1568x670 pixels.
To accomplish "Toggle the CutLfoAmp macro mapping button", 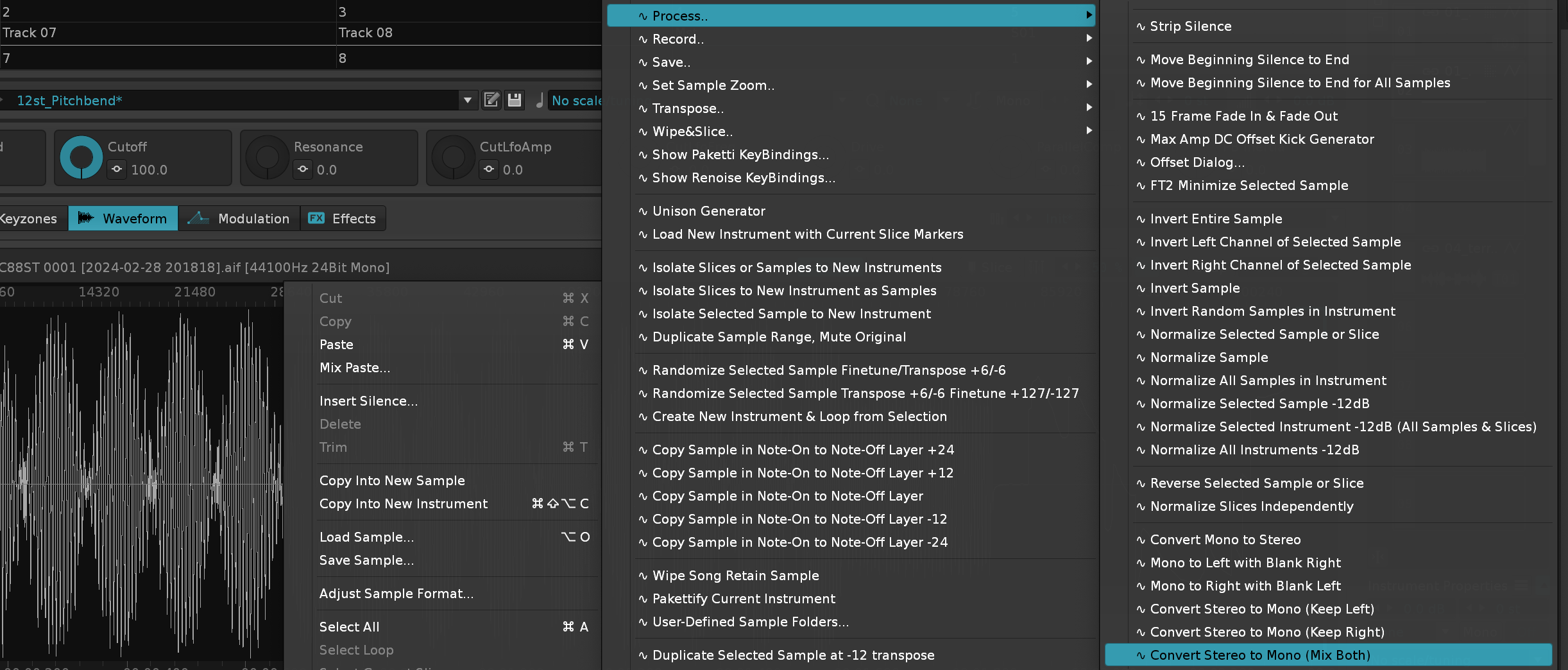I will pyautogui.click(x=489, y=169).
